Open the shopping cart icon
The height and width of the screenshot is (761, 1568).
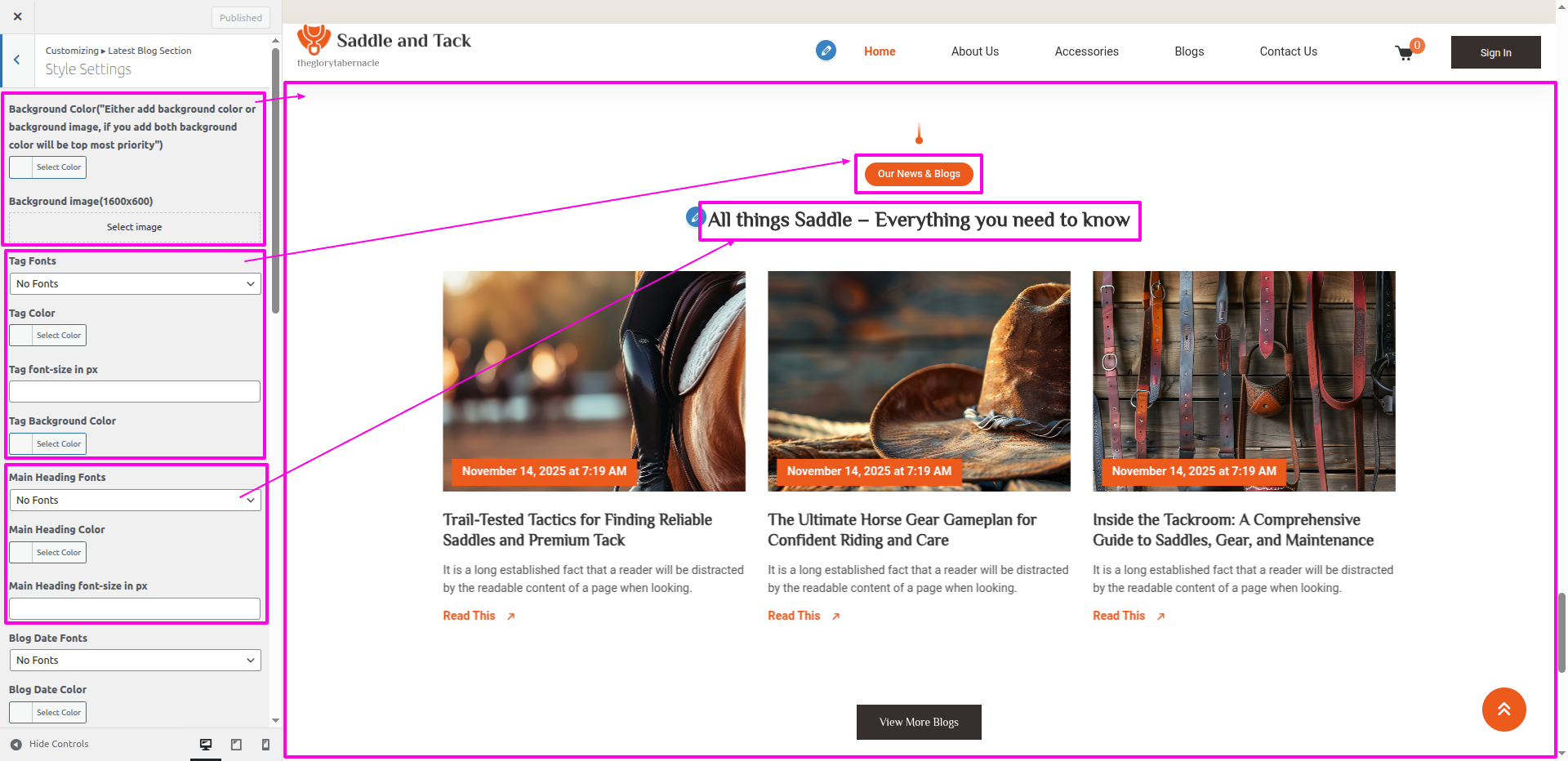(x=1404, y=53)
